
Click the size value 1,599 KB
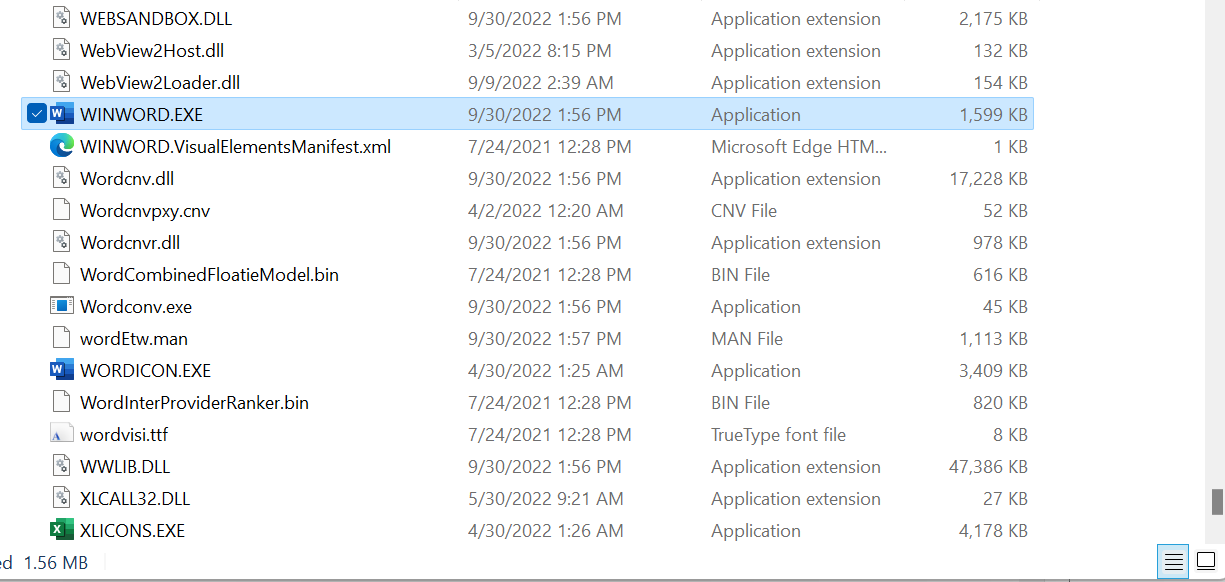tap(993, 115)
